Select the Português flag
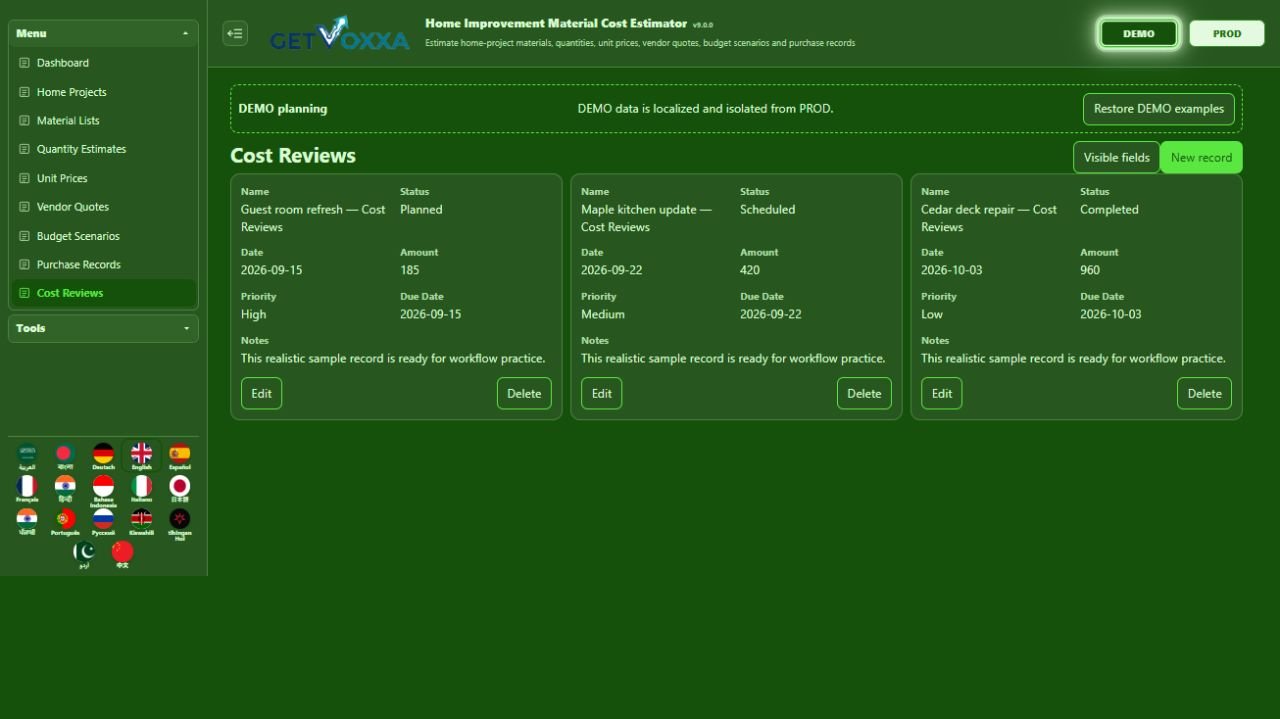This screenshot has width=1280, height=719. [x=65, y=521]
